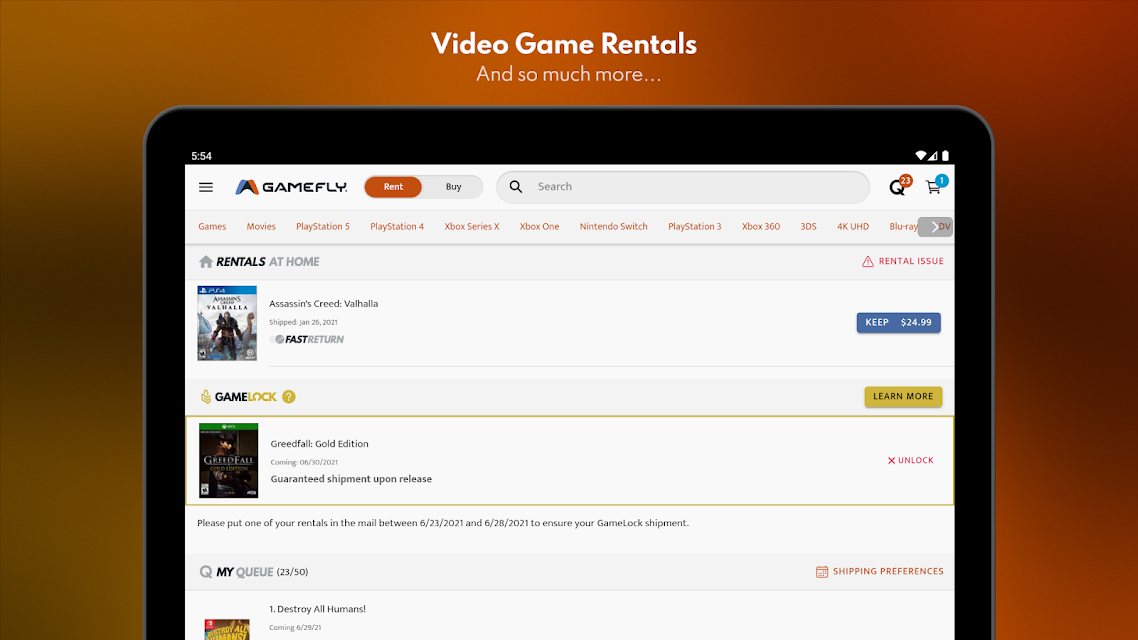The height and width of the screenshot is (640, 1138).
Task: Click the Learn More button
Action: [x=902, y=397]
